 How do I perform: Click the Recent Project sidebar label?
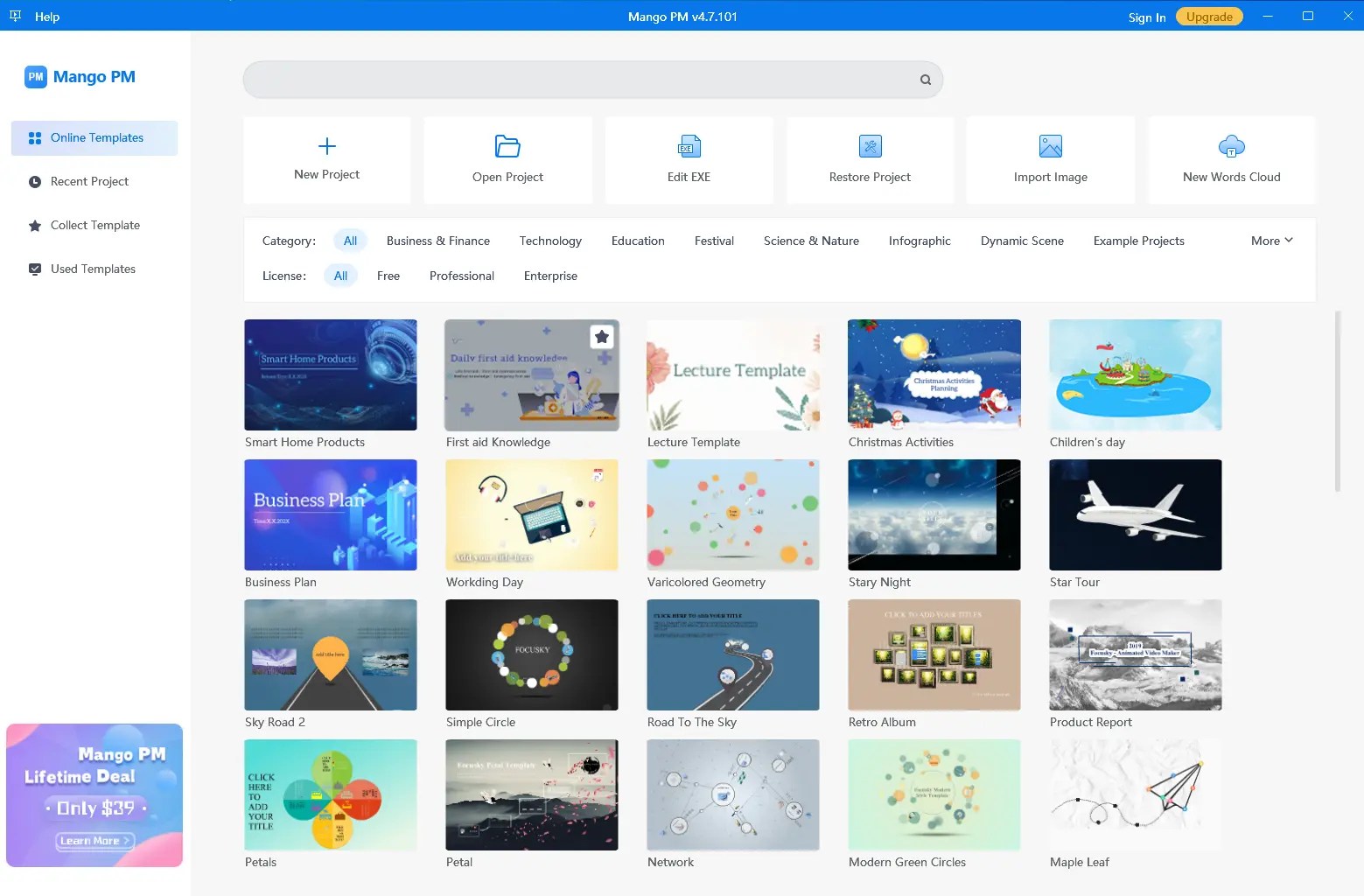coord(89,181)
